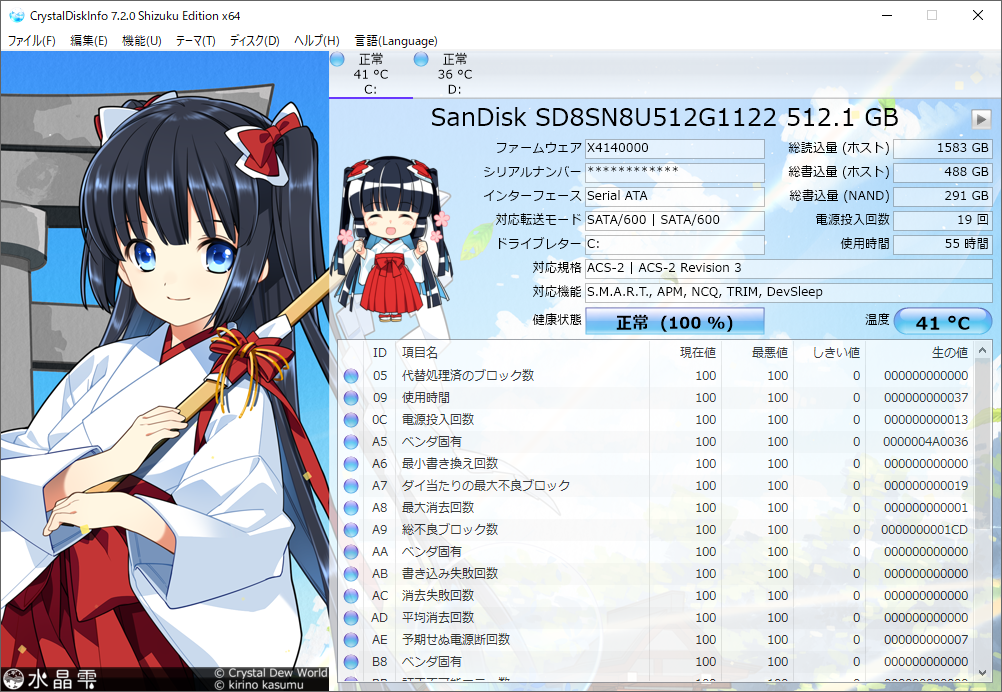Open the ヘルプ(H) menu

point(316,41)
